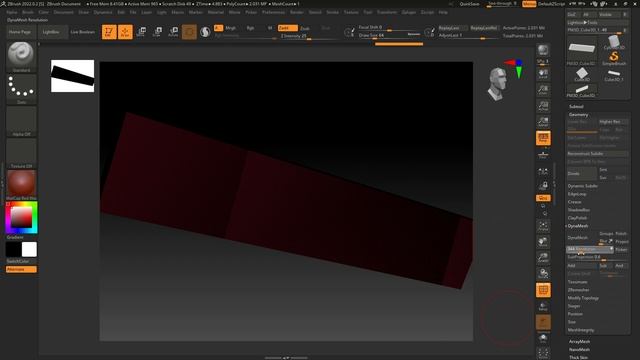Expand the Subtool palette section

click(576, 107)
